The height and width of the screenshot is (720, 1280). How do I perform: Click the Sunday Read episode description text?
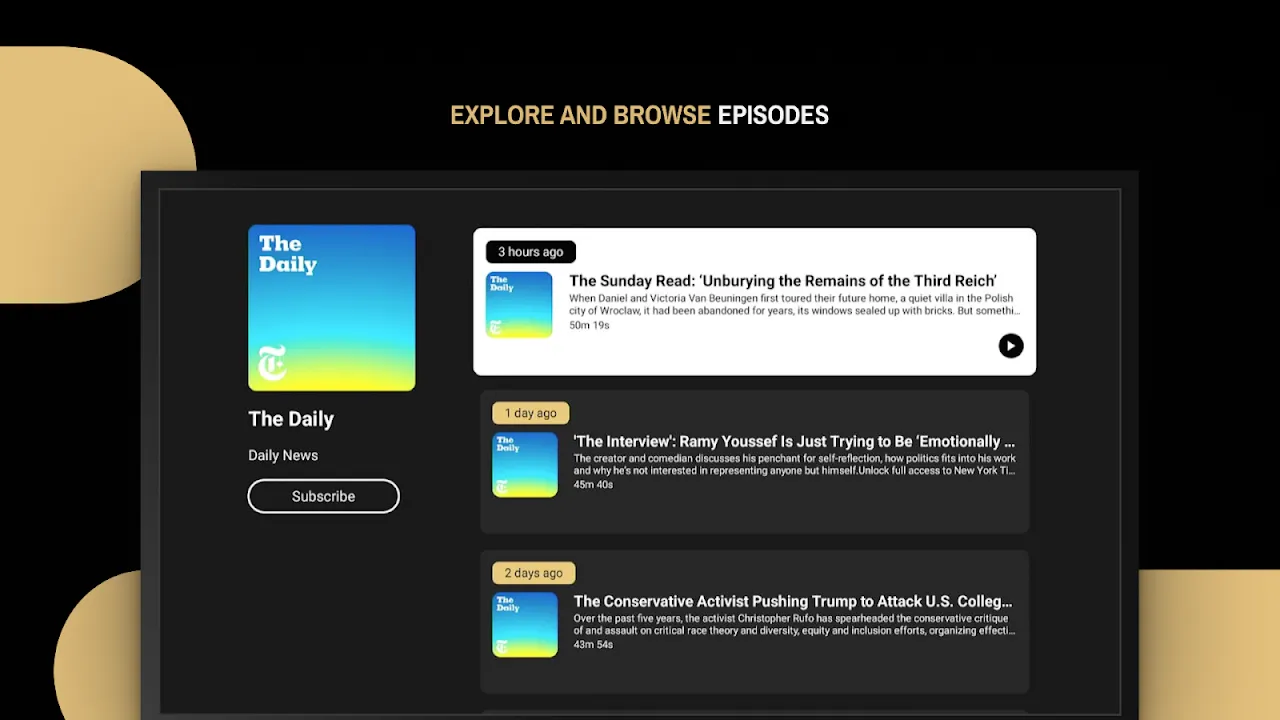click(x=795, y=305)
